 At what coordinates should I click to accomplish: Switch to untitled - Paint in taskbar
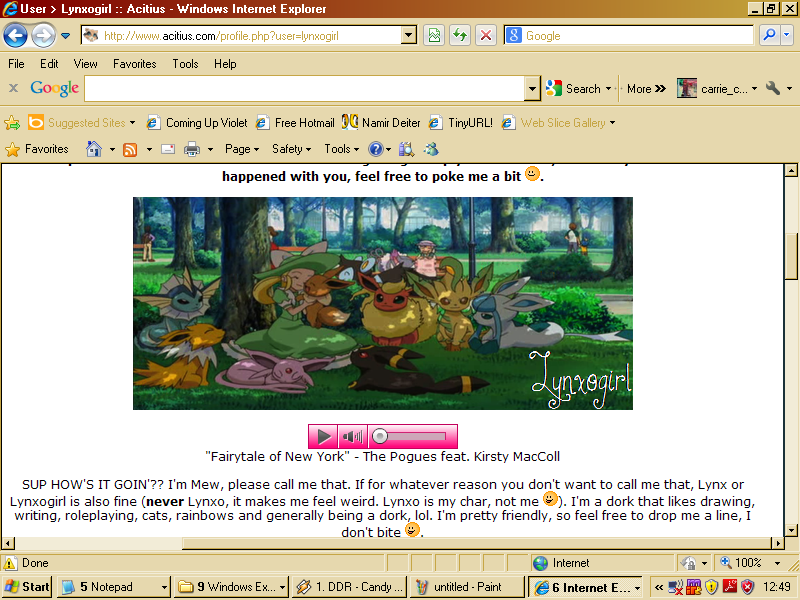click(x=468, y=587)
